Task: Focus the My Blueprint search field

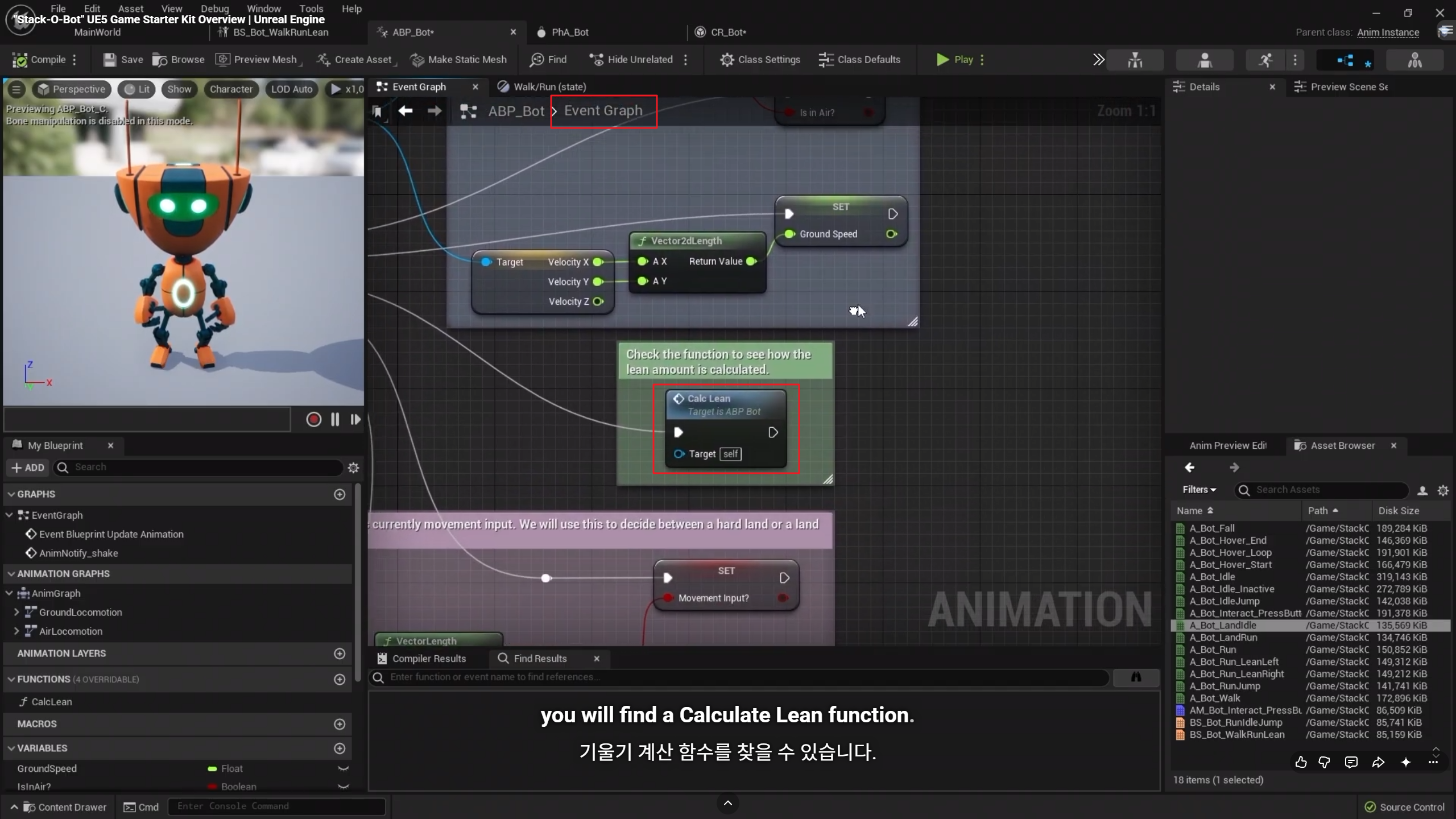Action: click(199, 468)
